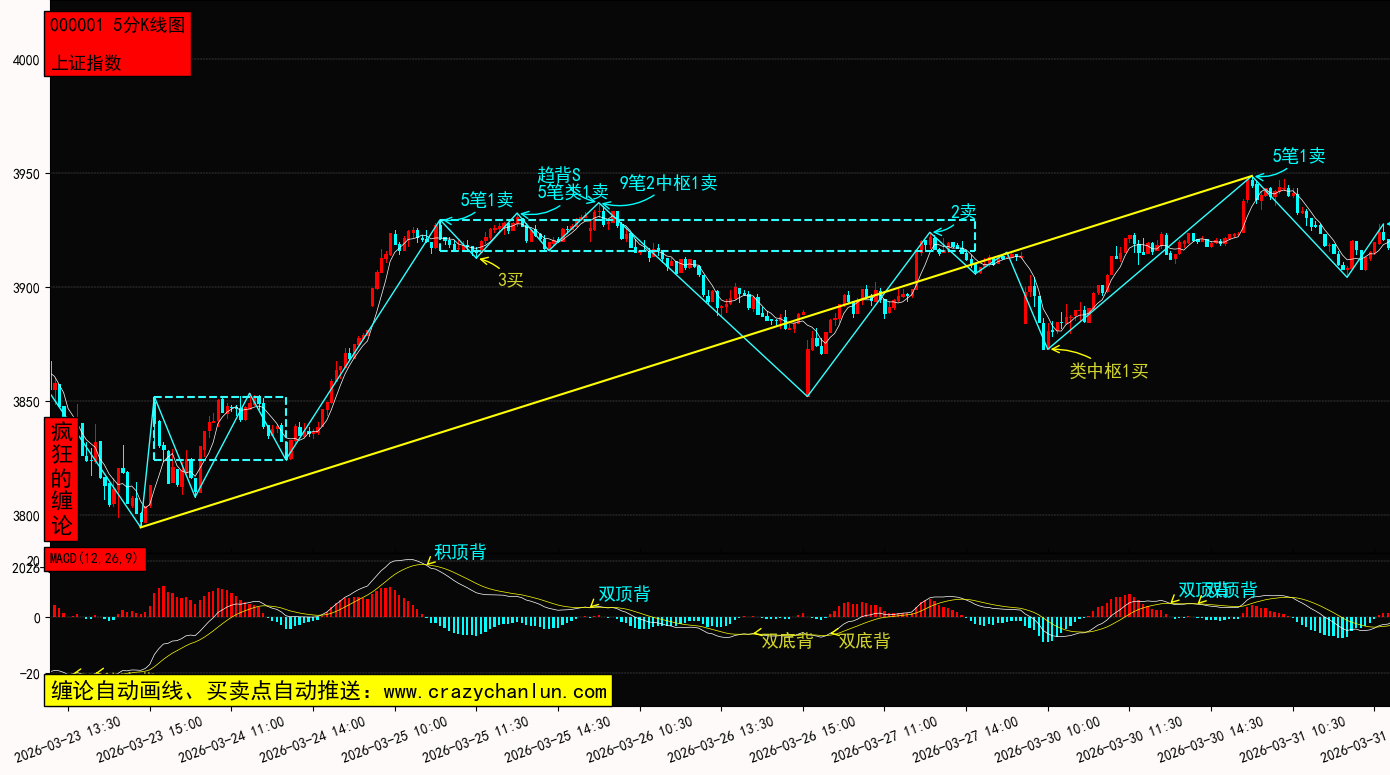Image resolution: width=1390 pixels, height=775 pixels.
Task: Click the 5笔1卖 label at the highest peak
Action: click(x=1298, y=156)
